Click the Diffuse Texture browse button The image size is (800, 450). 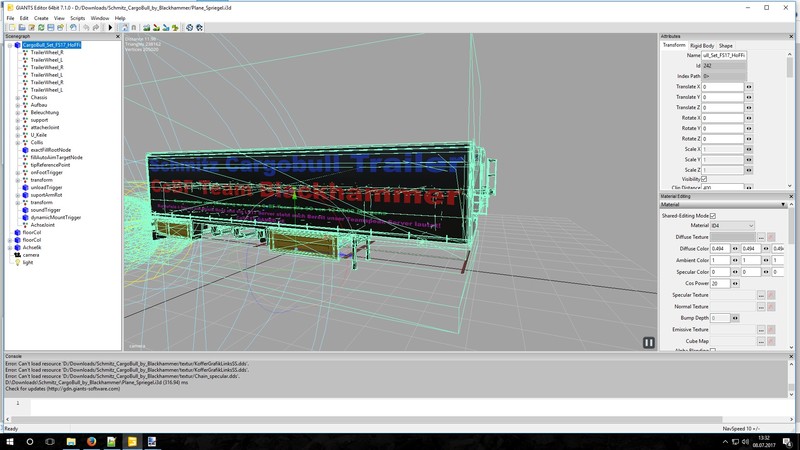(760, 236)
